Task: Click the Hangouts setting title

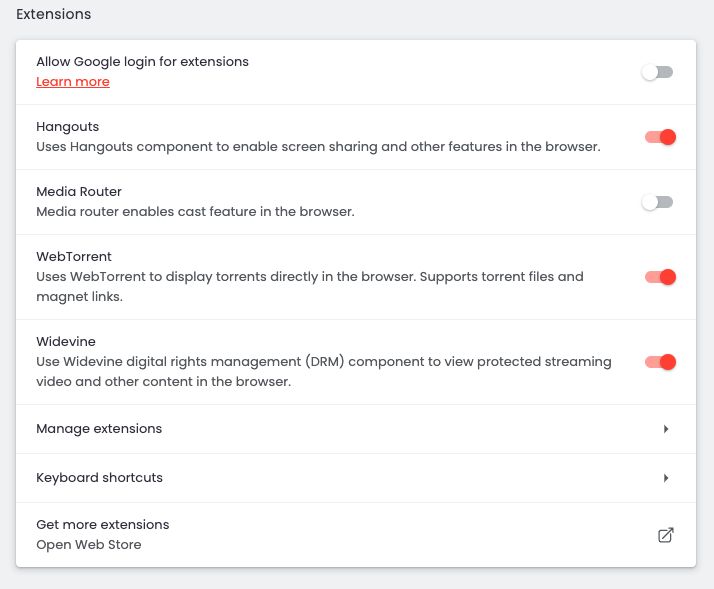Action: tap(67, 127)
